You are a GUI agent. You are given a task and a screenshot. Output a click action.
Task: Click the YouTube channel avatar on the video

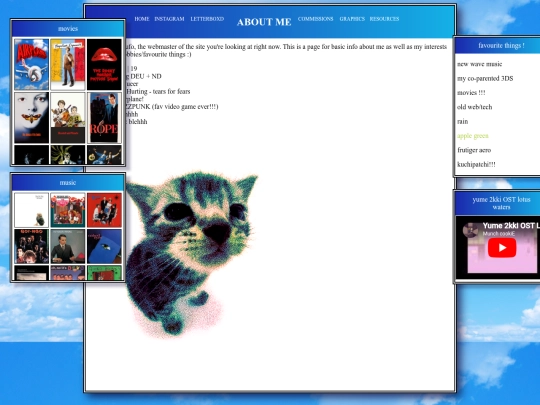point(471,230)
